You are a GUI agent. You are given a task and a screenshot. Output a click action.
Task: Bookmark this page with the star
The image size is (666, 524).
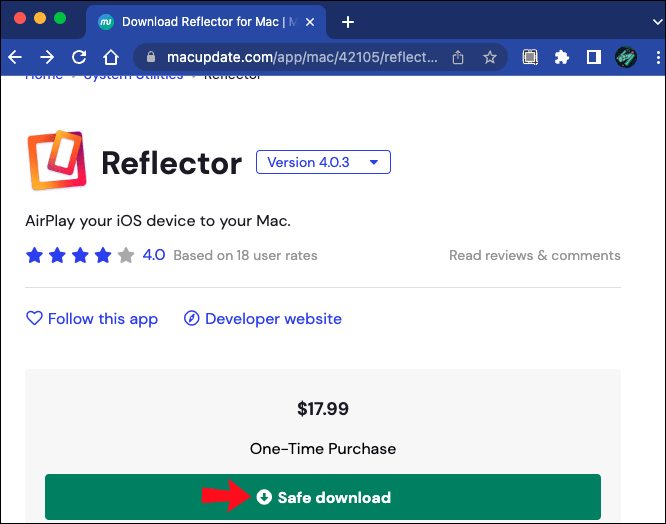pos(490,57)
